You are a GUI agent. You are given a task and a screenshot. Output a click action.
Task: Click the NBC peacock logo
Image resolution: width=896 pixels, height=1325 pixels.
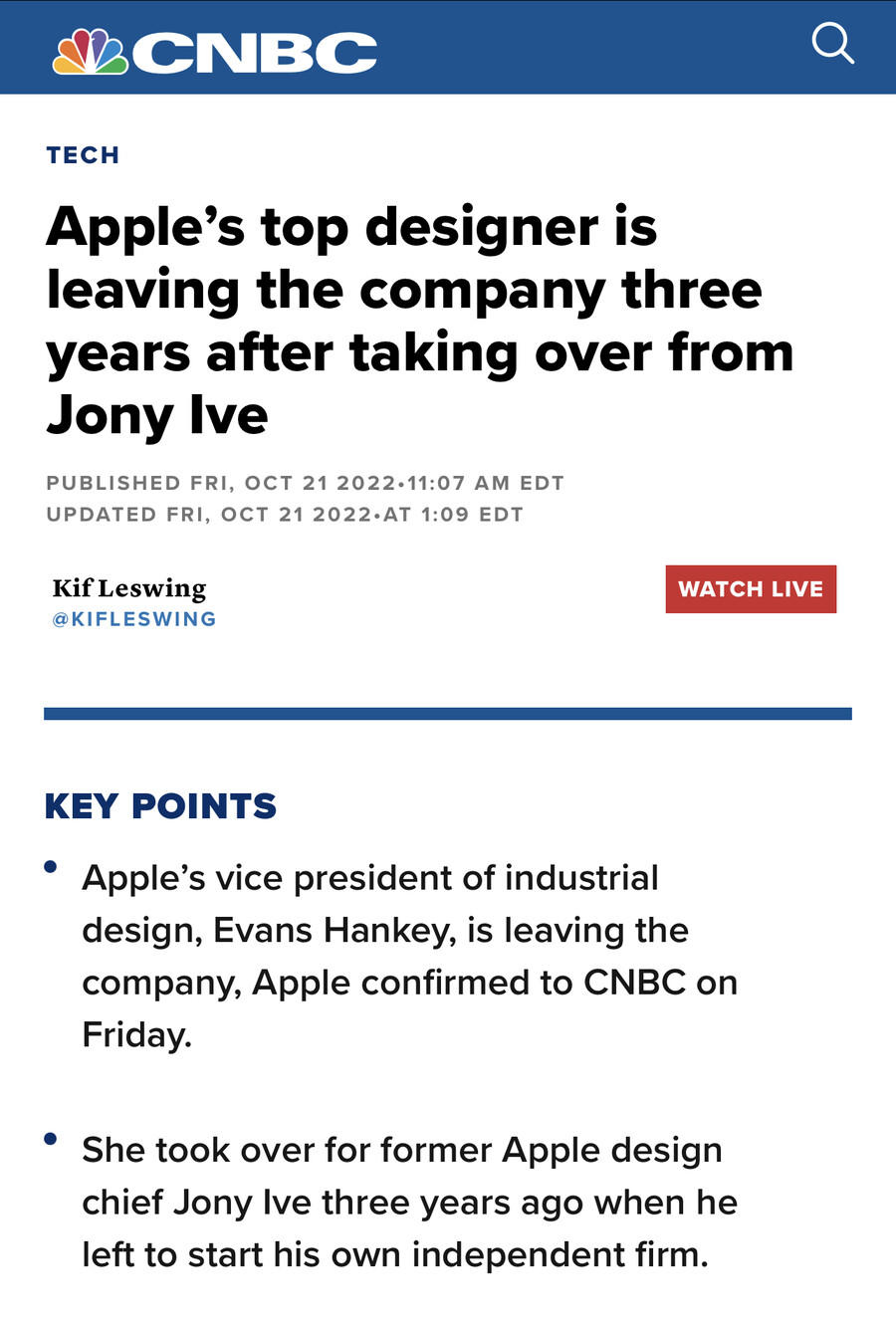pyautogui.click(x=91, y=51)
